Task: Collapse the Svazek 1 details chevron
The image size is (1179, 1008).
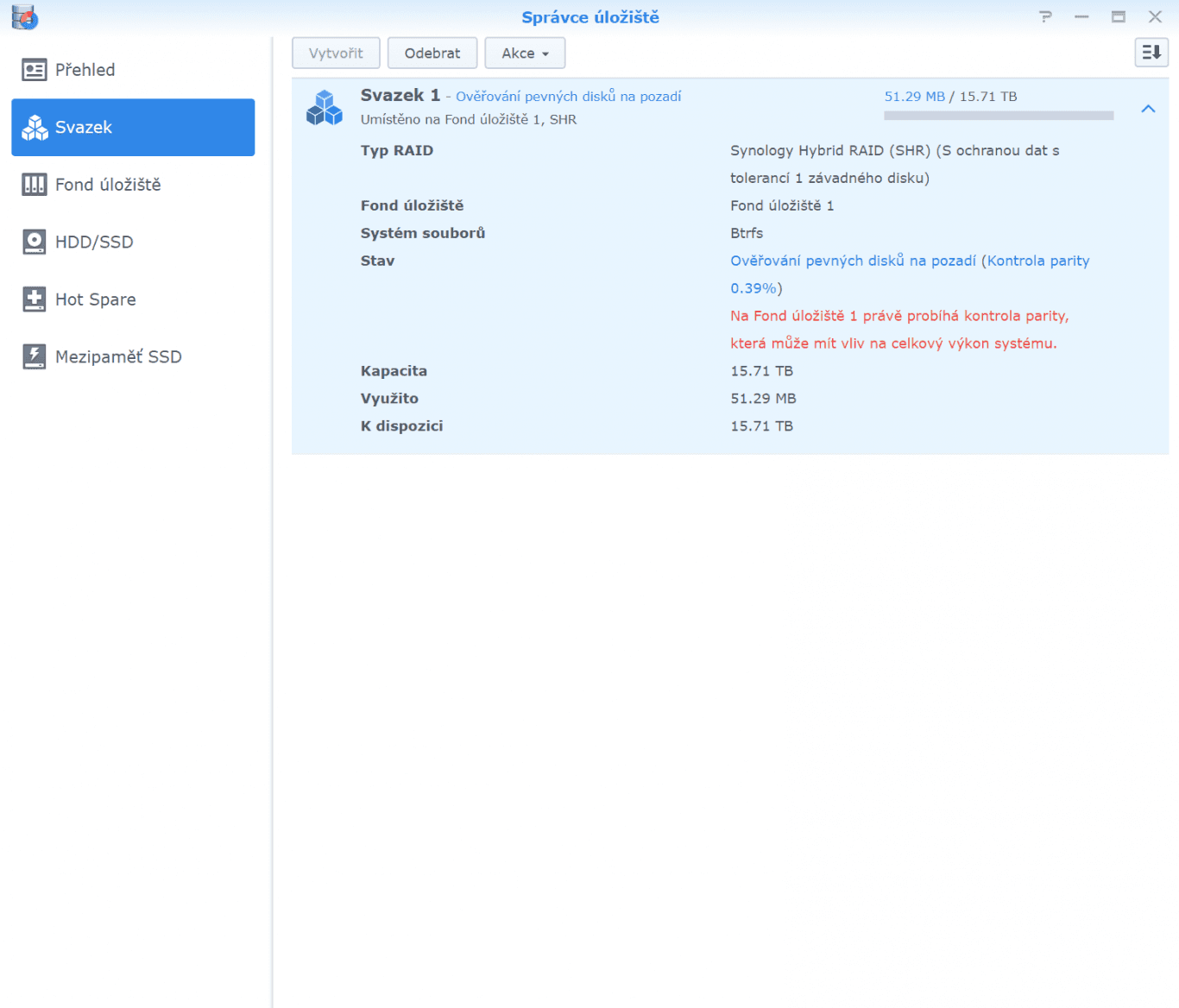Action: click(1148, 109)
